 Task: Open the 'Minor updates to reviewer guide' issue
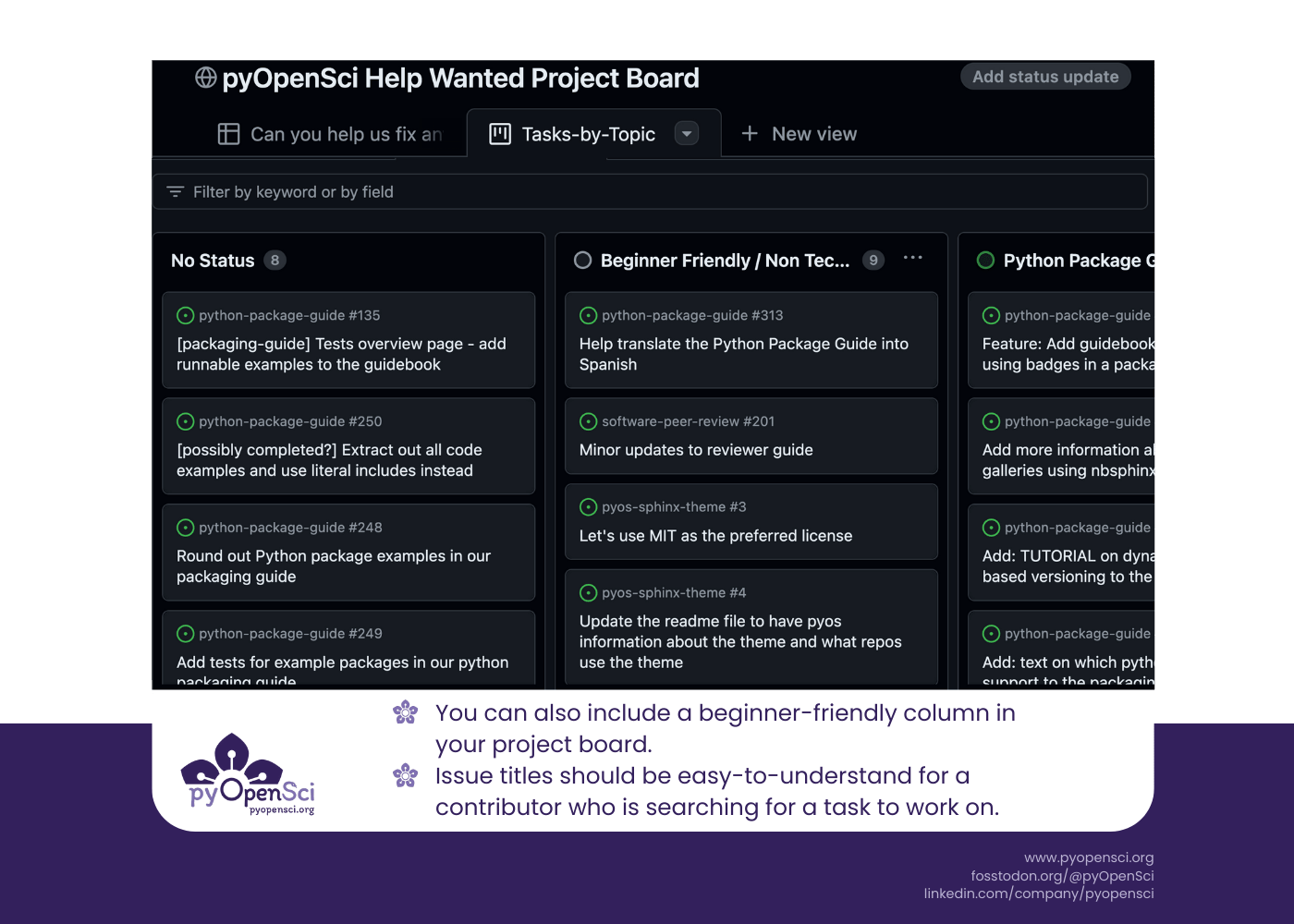coord(696,450)
